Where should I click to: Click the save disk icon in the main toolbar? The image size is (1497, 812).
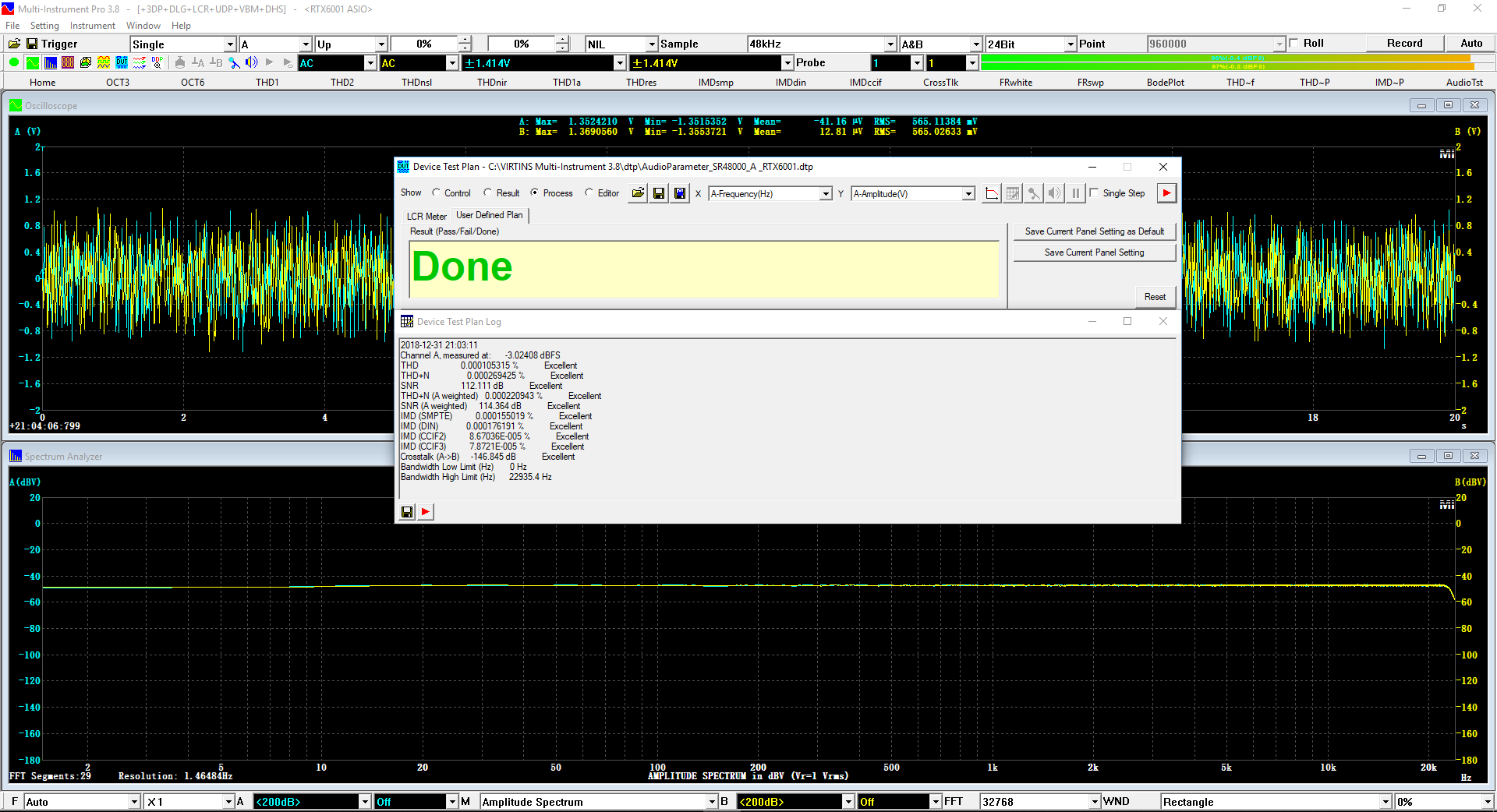[x=32, y=44]
